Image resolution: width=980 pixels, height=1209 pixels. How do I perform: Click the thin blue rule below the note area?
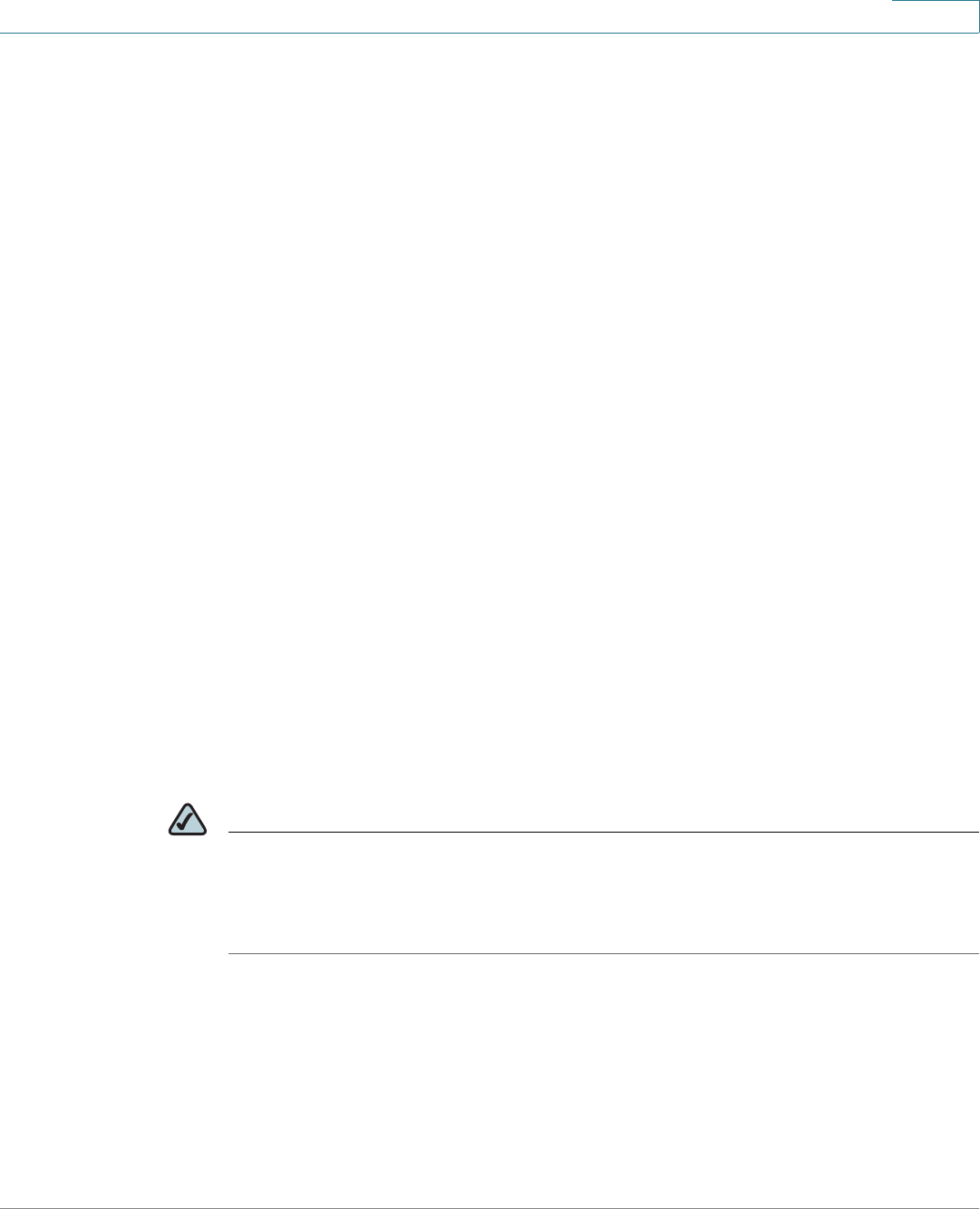(604, 953)
